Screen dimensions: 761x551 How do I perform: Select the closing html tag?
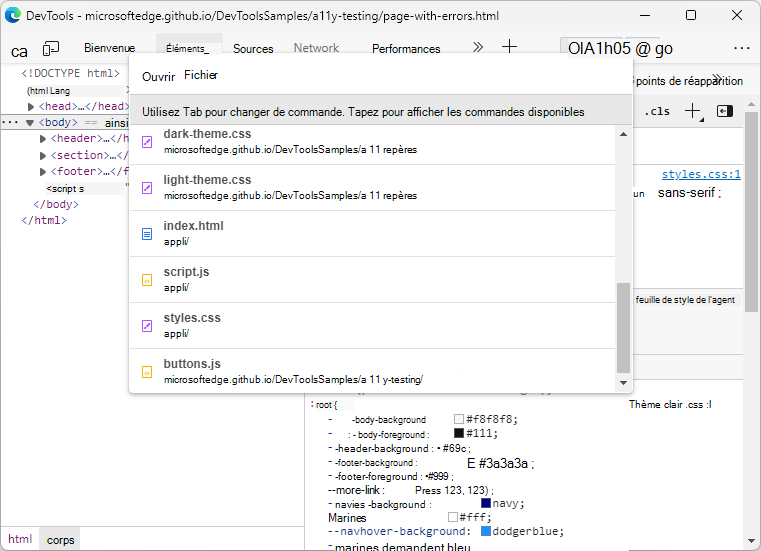pos(44,220)
